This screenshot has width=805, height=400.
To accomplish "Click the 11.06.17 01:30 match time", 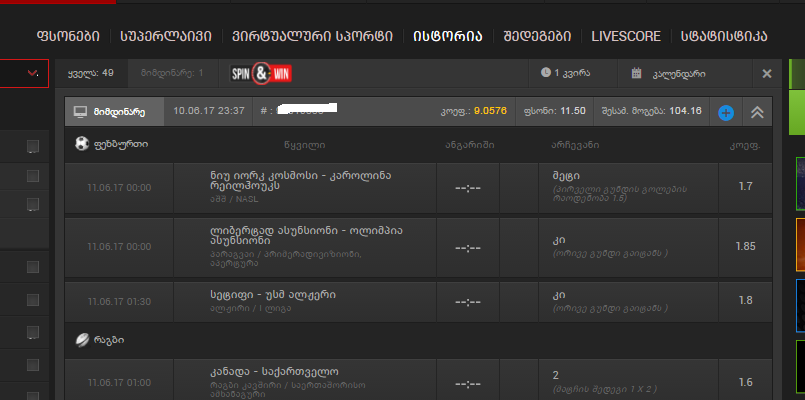I will (119, 301).
